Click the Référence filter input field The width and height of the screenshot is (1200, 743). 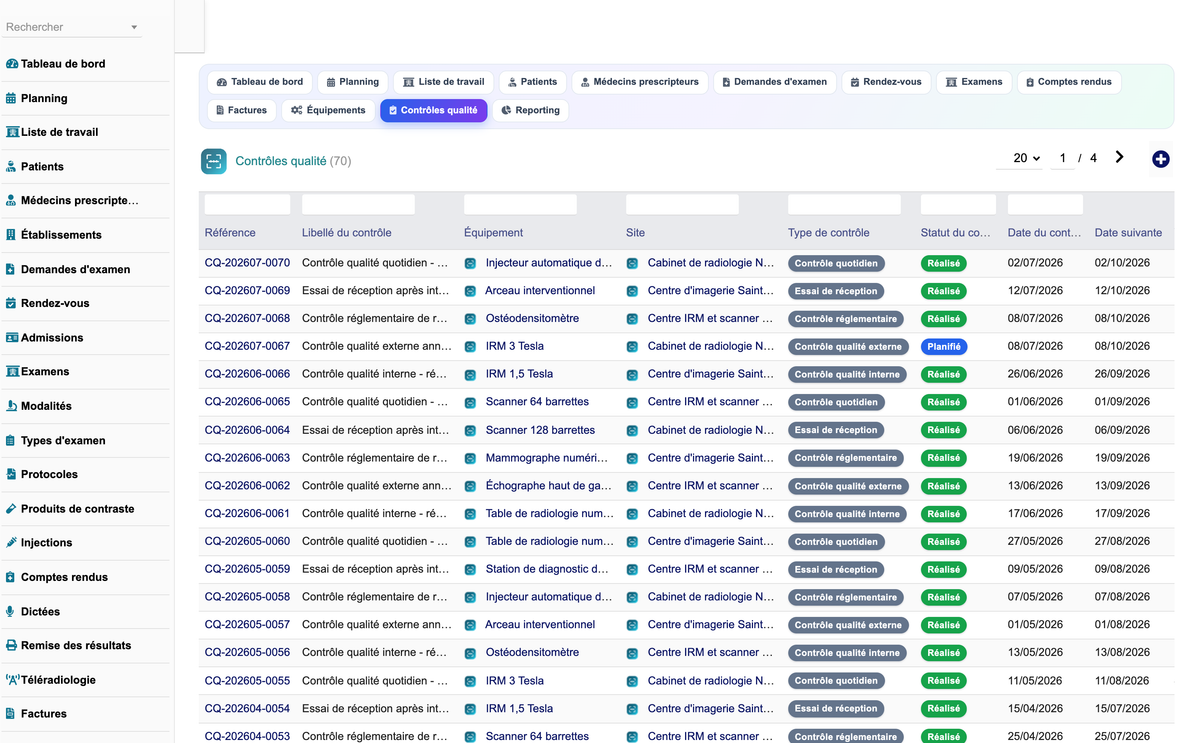[247, 204]
